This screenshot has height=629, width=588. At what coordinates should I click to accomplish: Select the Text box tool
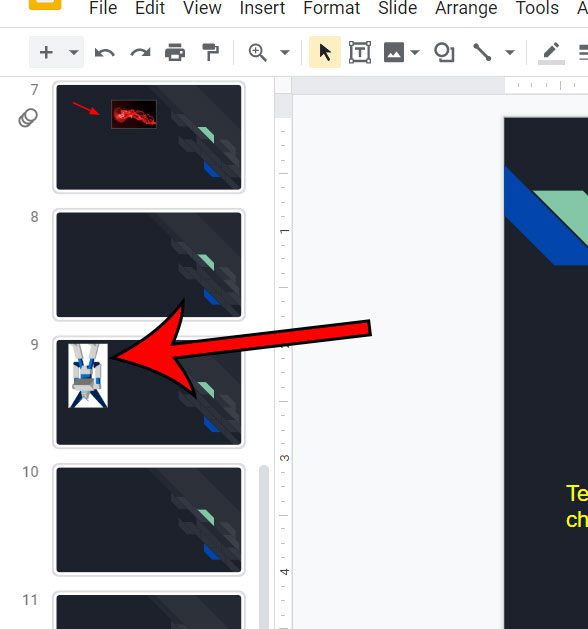coord(360,52)
